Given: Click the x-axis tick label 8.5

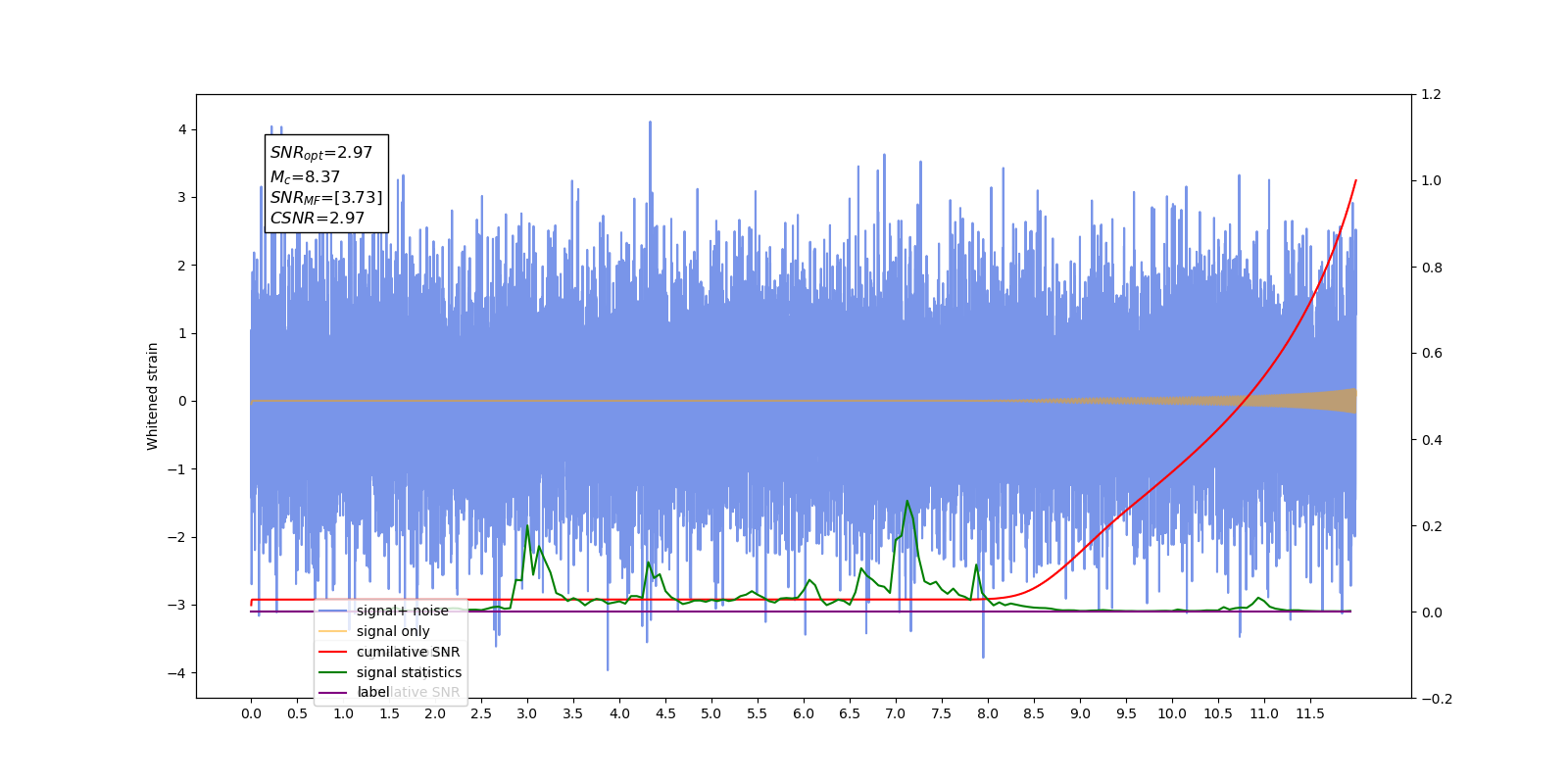Looking at the screenshot, I should point(1034,714).
